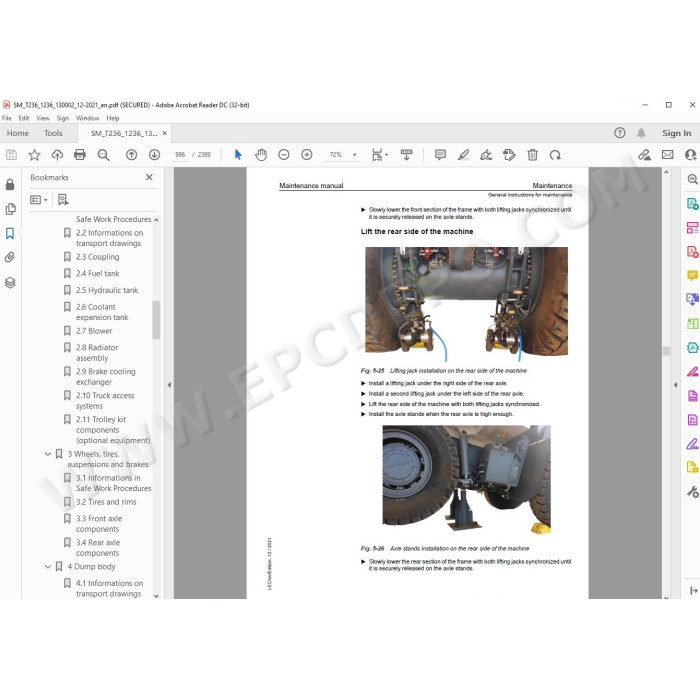Open the Layers panel icon
This screenshot has width=700, height=700.
tap(10, 282)
